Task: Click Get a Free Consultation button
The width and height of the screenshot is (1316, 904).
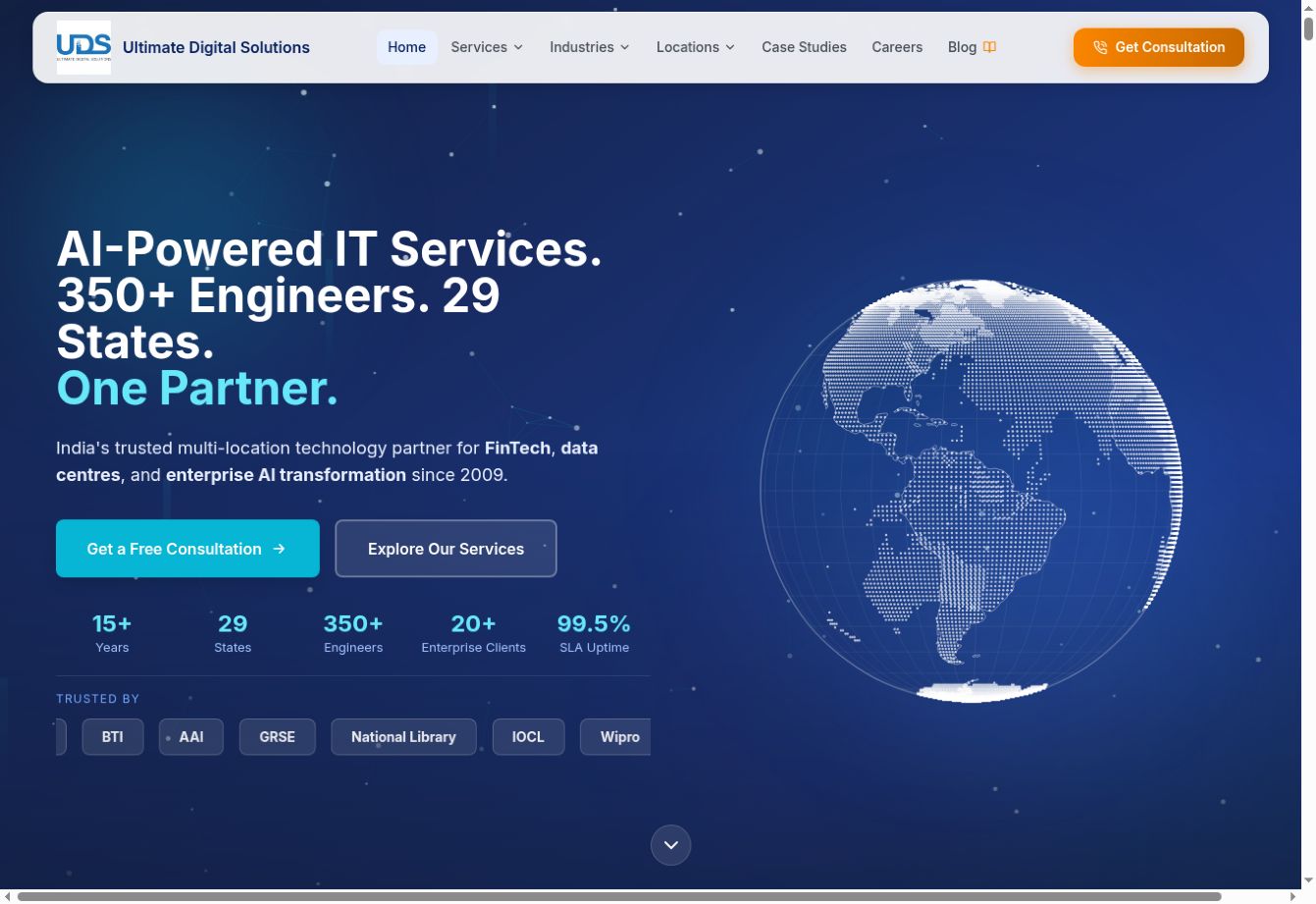Action: pos(187,549)
